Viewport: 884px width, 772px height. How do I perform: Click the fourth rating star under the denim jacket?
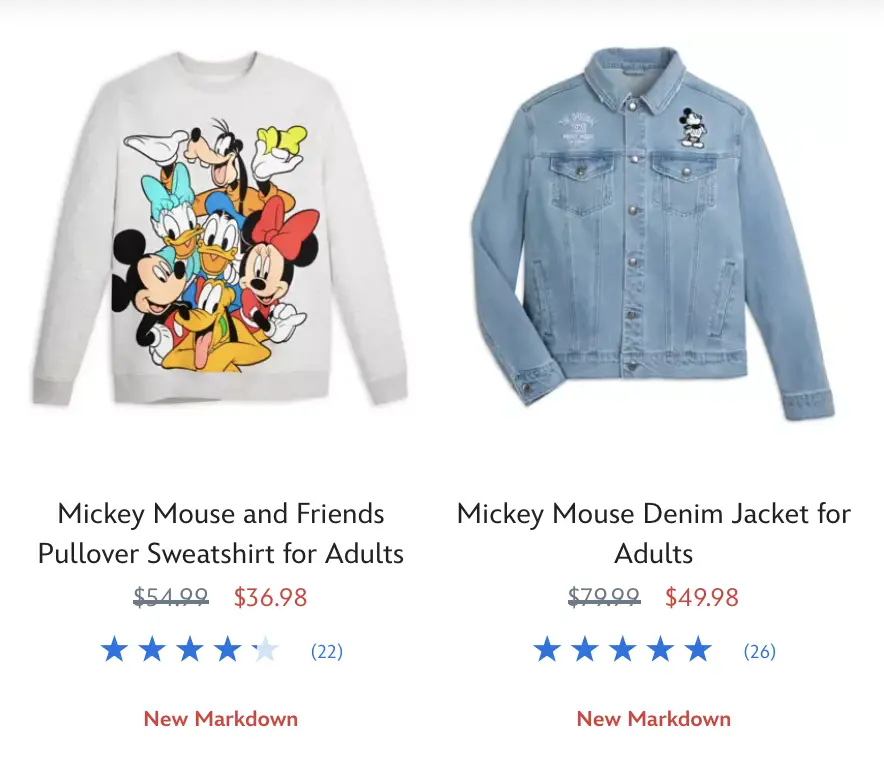(660, 649)
